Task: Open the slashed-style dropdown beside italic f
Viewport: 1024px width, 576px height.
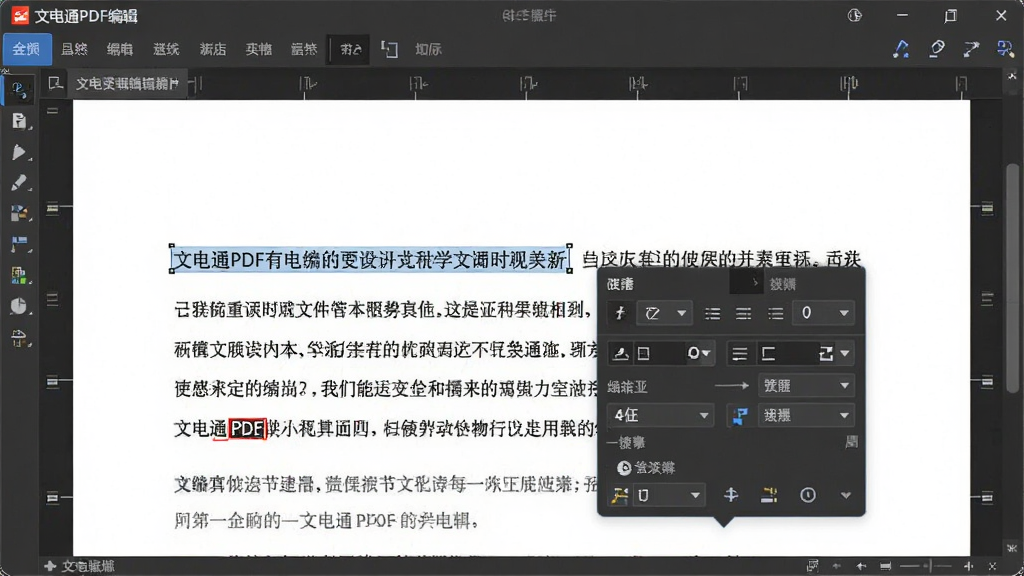Action: tap(664, 313)
